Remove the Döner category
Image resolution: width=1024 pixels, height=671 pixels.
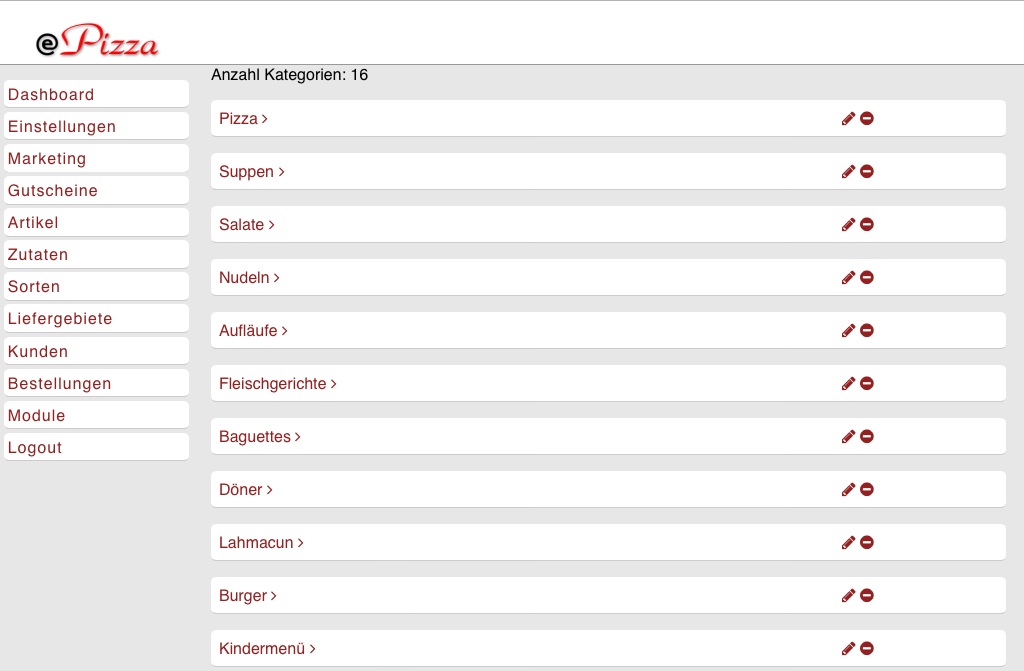pos(867,489)
